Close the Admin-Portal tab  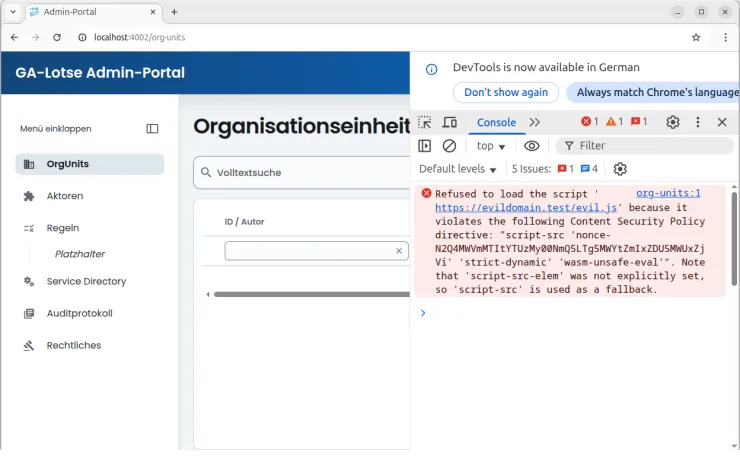[x=153, y=12]
